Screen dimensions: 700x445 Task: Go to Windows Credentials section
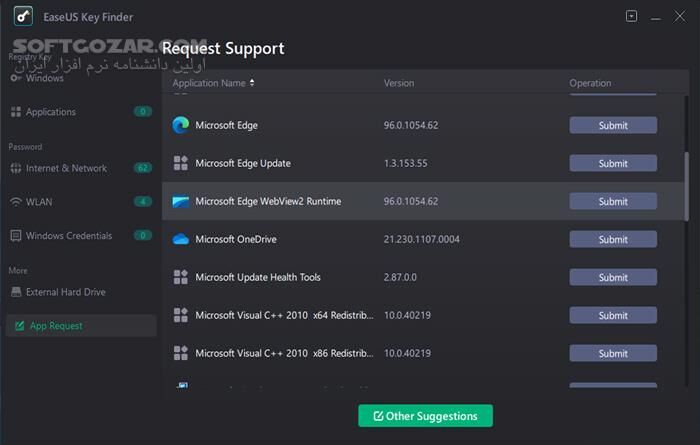[68, 236]
